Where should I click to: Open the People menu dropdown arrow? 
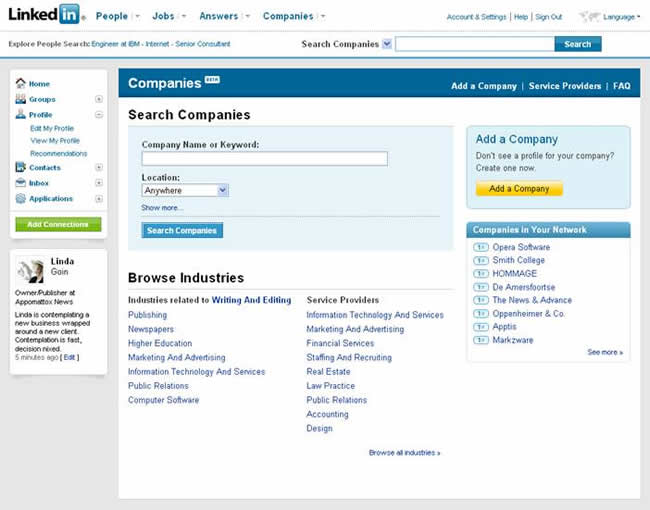pos(138,17)
